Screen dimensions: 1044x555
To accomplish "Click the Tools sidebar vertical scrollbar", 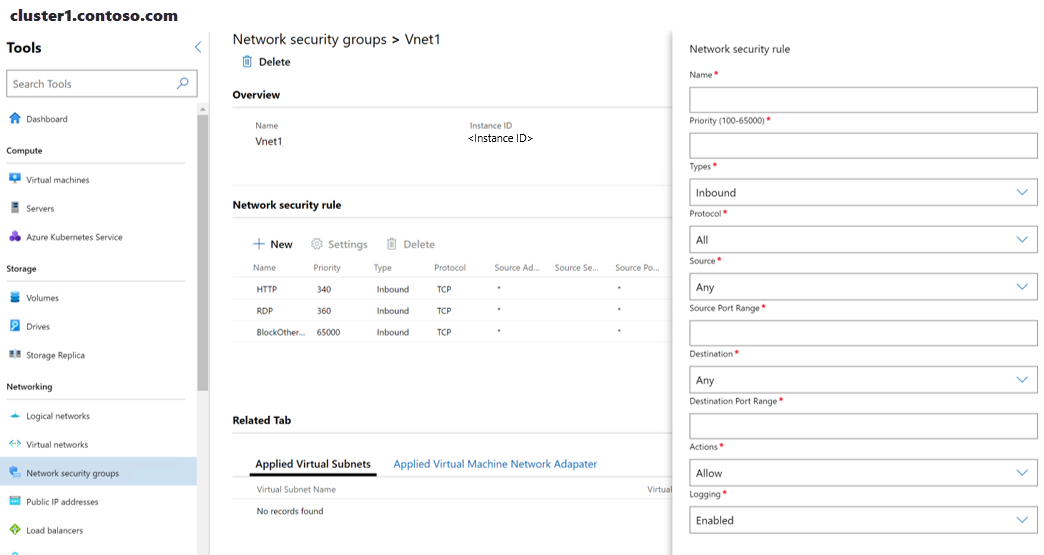I will (203, 250).
